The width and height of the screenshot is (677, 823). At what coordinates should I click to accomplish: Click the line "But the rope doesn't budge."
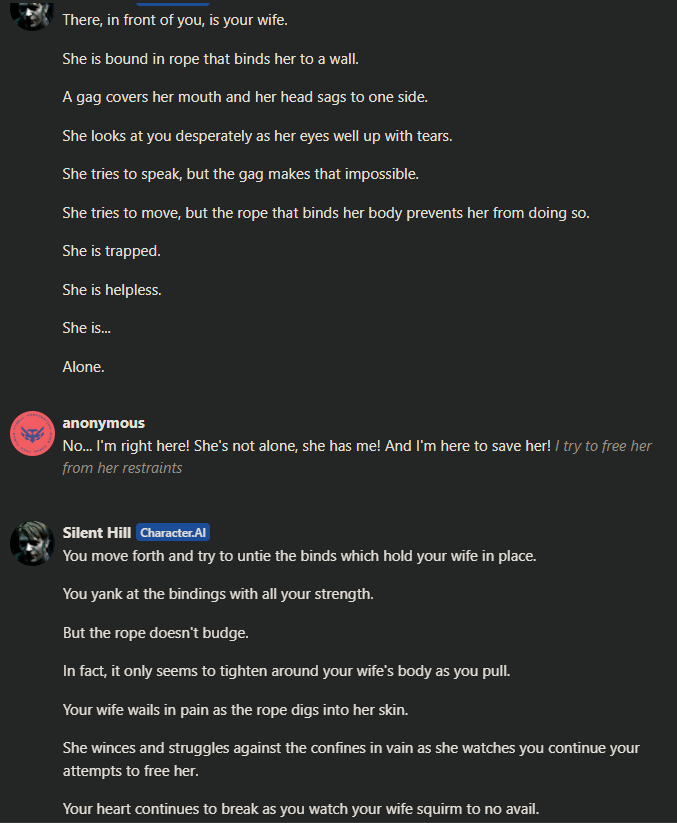point(155,633)
